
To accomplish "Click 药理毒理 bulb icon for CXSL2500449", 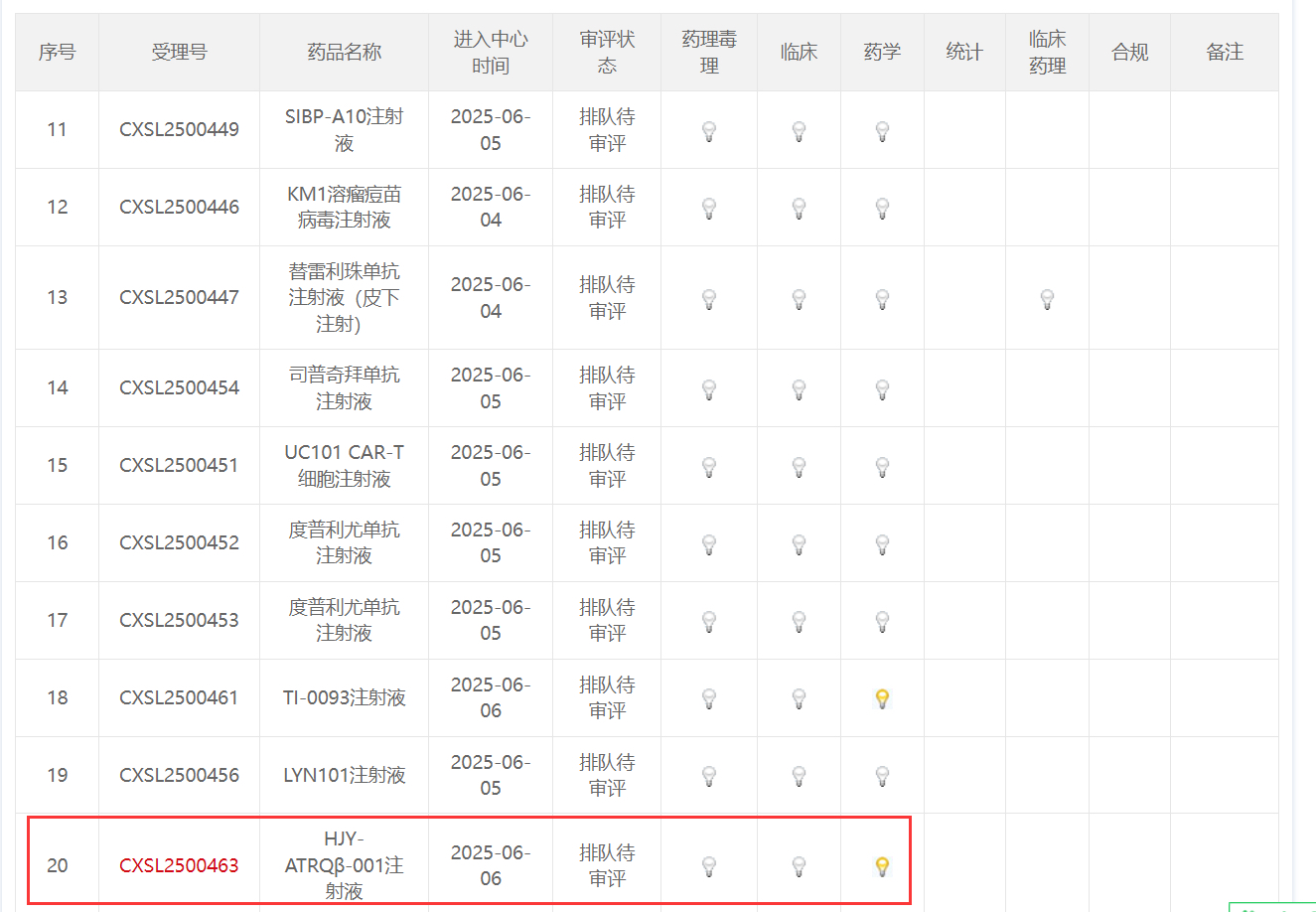I will click(x=709, y=130).
